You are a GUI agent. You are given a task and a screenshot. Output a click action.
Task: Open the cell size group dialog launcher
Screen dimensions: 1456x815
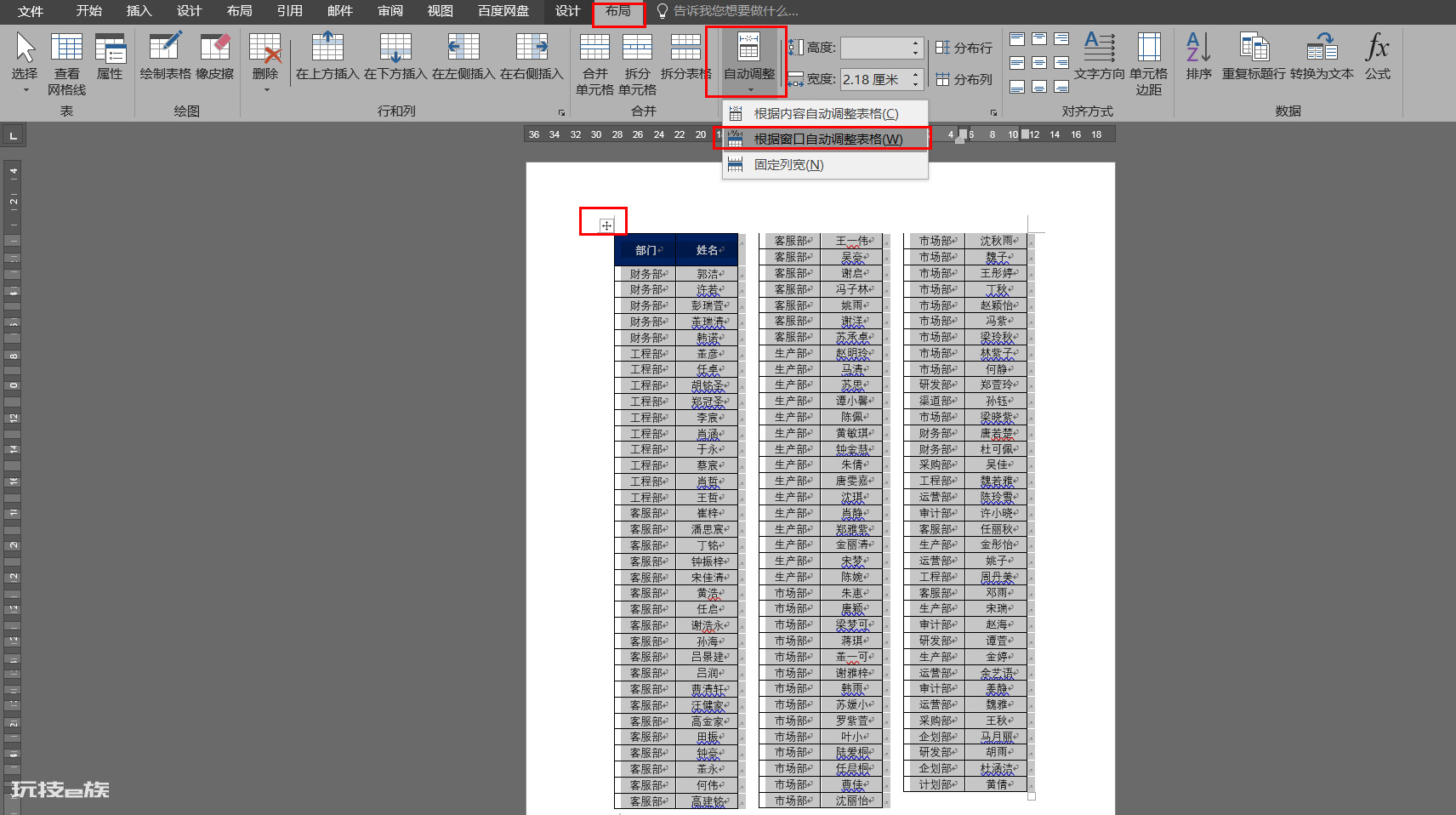[993, 112]
